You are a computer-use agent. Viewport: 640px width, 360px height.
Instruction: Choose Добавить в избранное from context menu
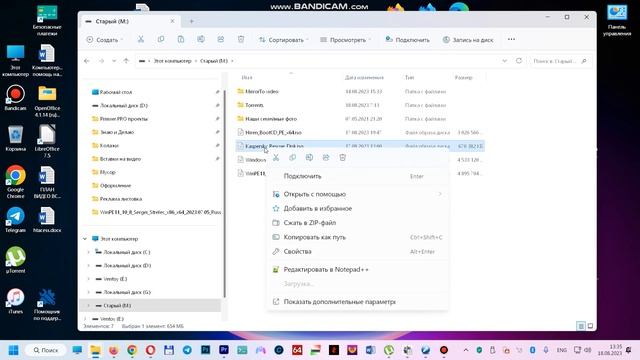358,209
